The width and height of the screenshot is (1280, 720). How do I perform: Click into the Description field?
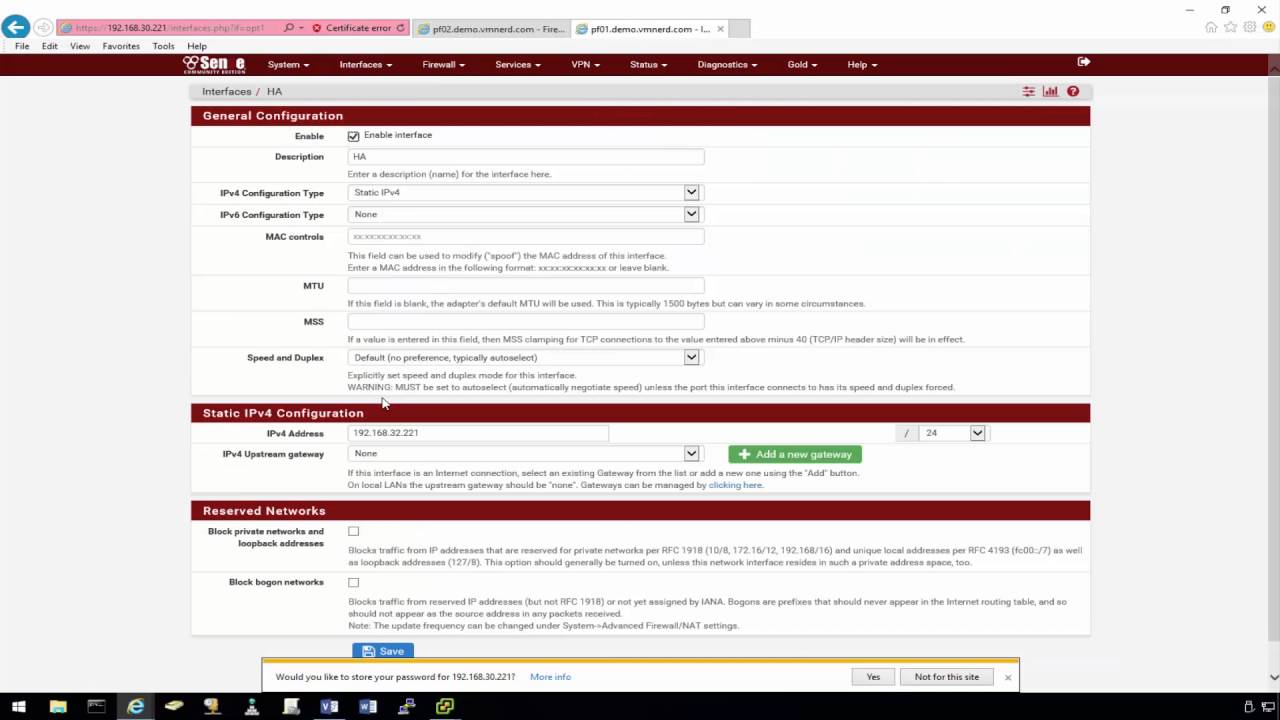526,157
